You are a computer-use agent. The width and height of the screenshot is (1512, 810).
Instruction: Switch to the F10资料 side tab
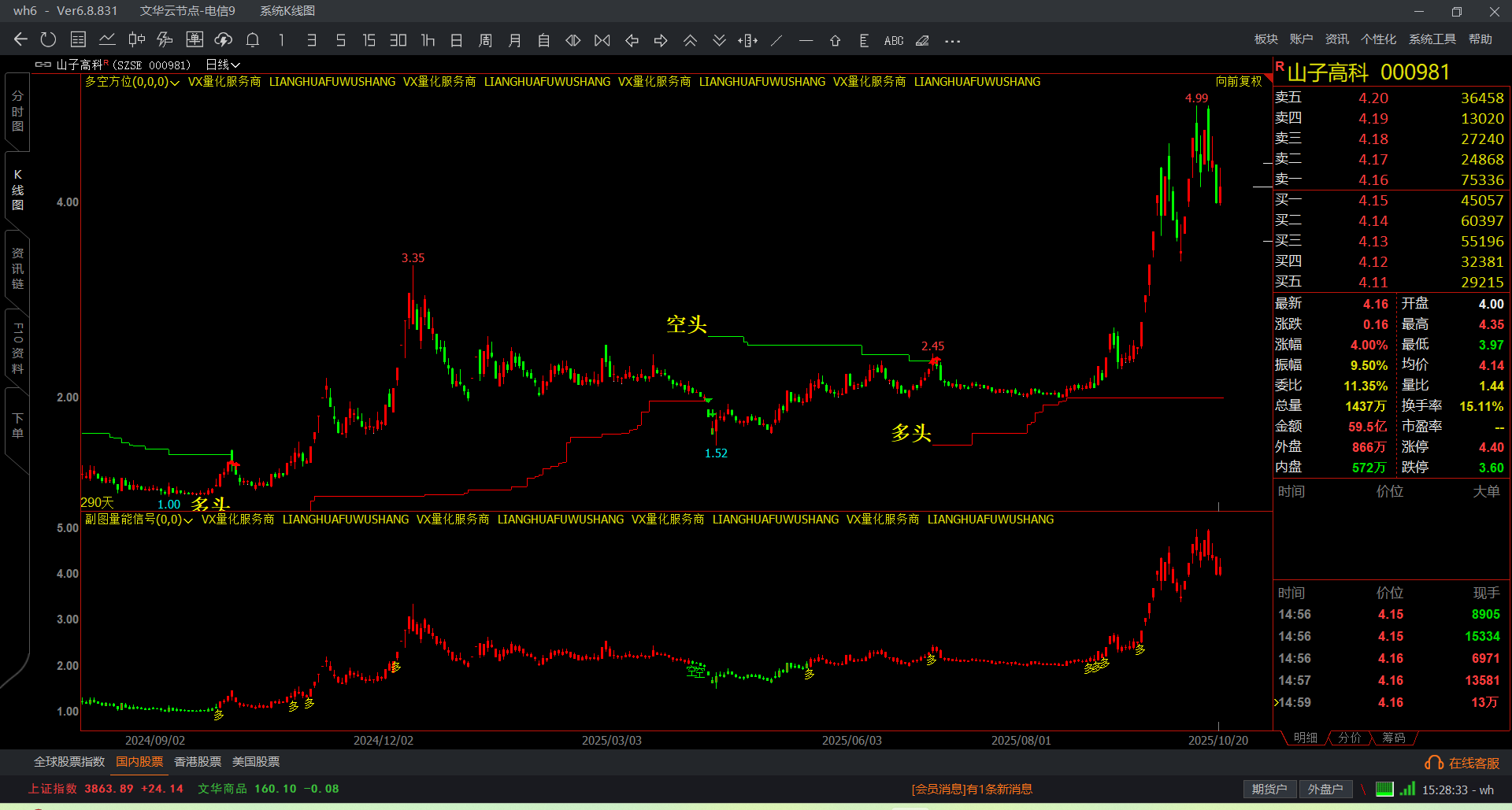[x=17, y=348]
